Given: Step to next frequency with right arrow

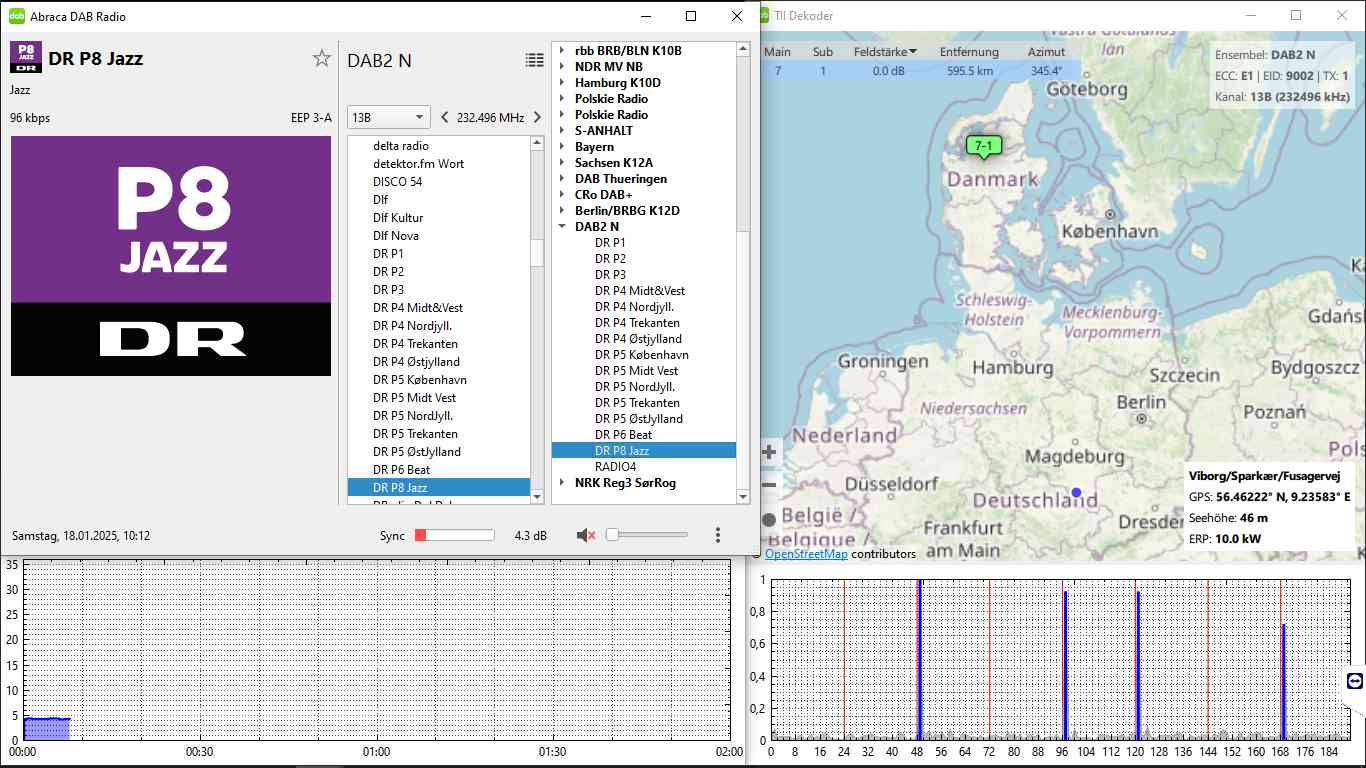Looking at the screenshot, I should coord(537,117).
